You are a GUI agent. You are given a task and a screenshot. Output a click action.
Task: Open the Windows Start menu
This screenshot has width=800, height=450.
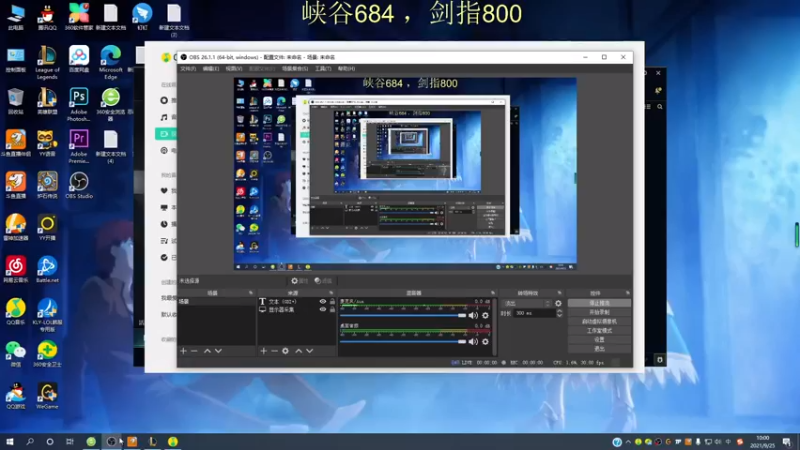(x=10, y=441)
